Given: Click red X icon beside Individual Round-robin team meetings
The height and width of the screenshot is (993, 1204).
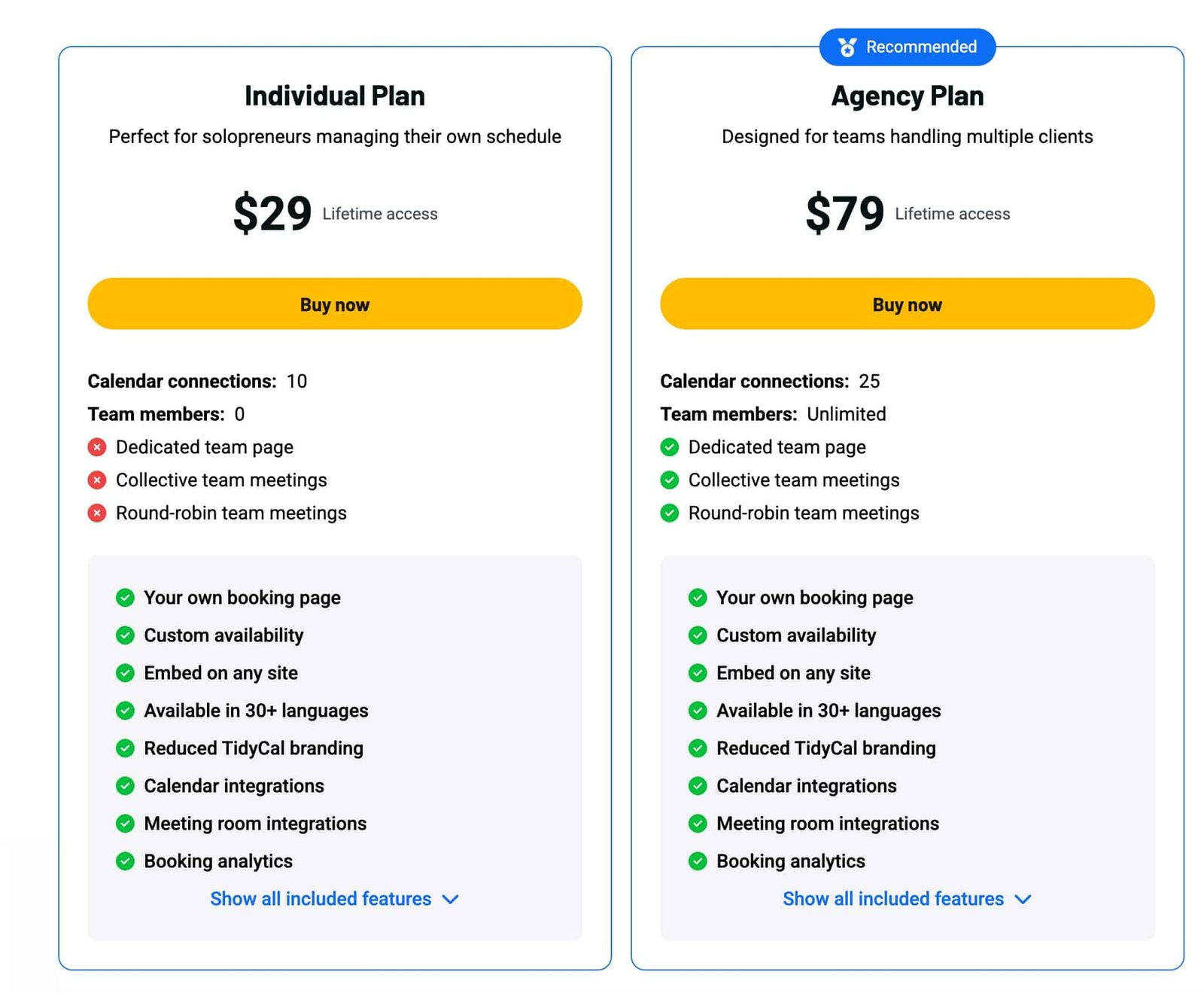Looking at the screenshot, I should [97, 513].
